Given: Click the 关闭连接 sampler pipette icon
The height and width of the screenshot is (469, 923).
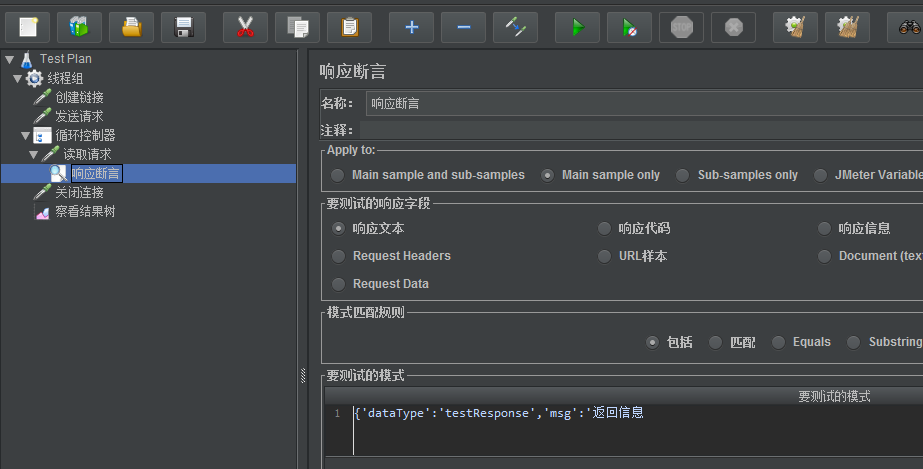Looking at the screenshot, I should [x=42, y=192].
